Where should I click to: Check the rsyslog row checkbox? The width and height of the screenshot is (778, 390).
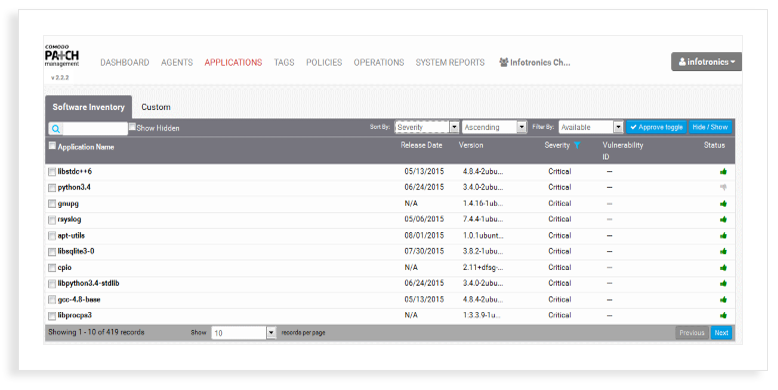click(x=52, y=220)
